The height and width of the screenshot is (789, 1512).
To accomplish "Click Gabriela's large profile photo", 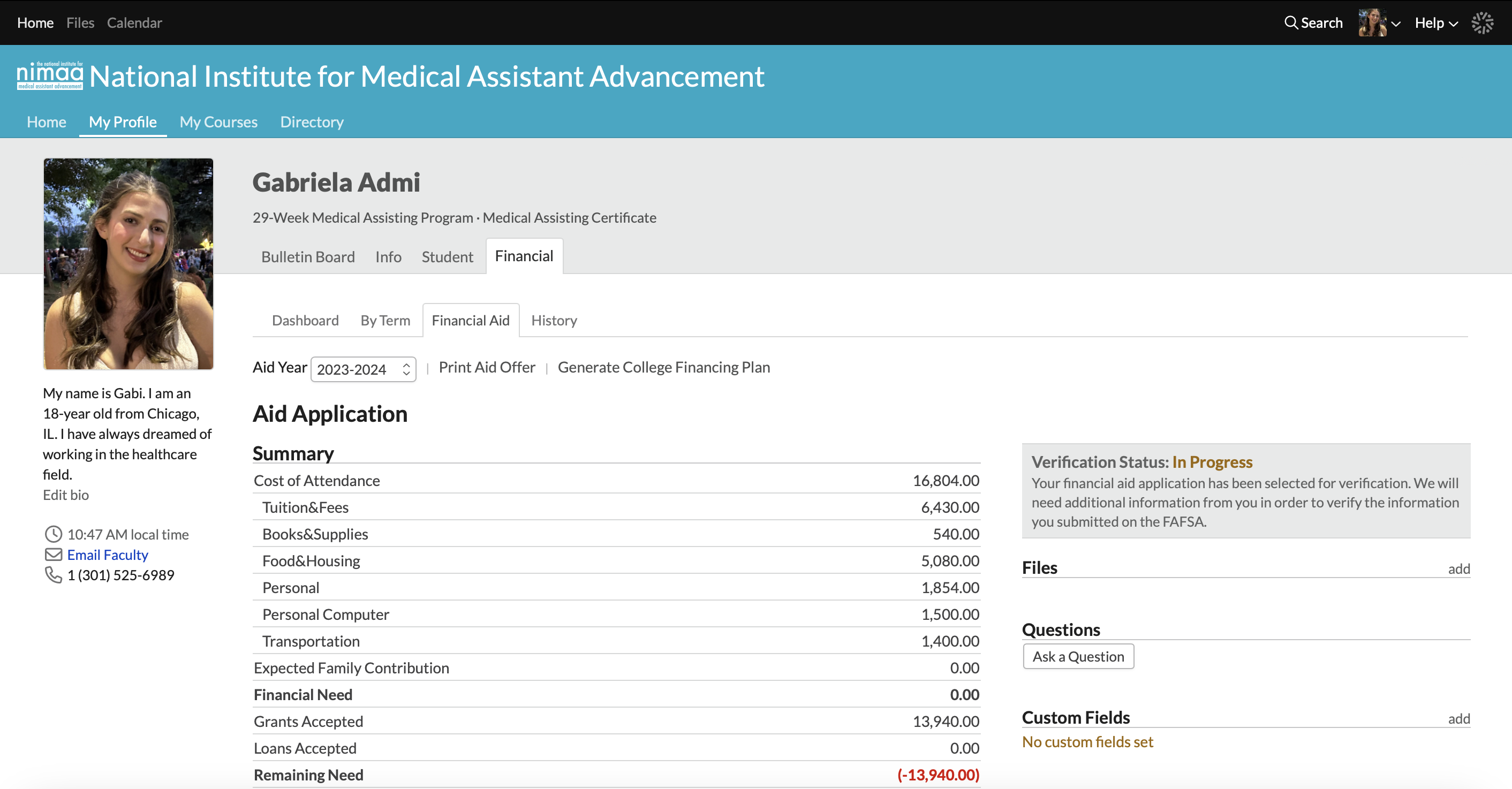I will click(128, 264).
